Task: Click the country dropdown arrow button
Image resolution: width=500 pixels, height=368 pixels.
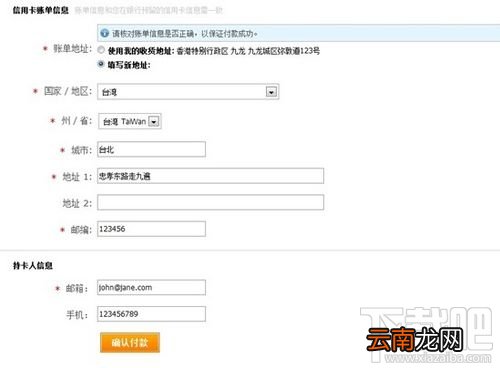Action: [271, 92]
